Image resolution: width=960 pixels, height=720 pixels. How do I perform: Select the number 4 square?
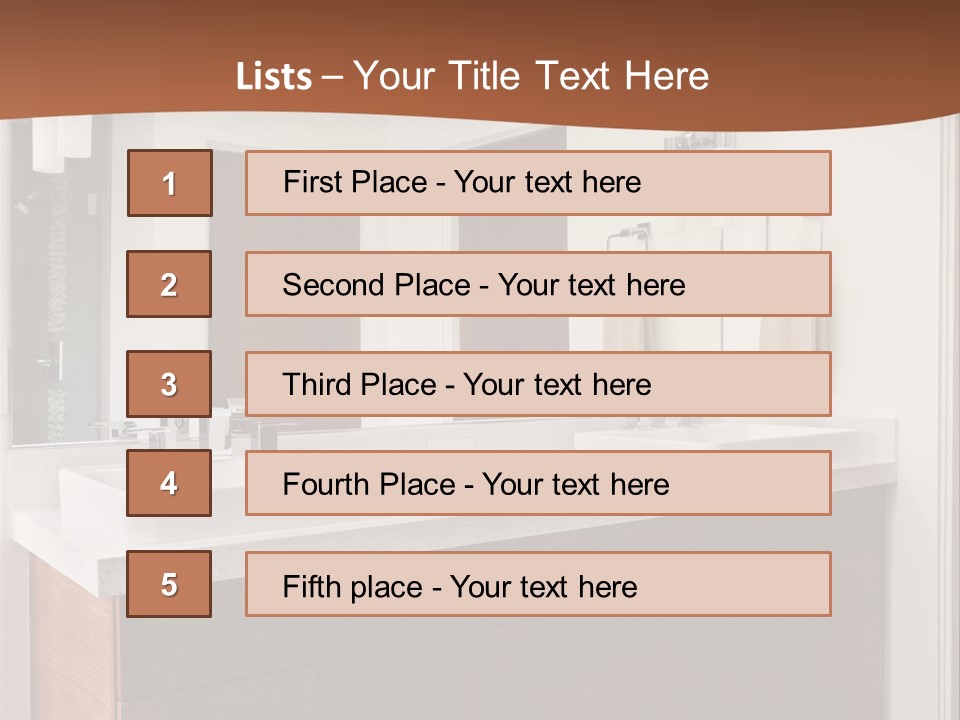[x=169, y=483]
